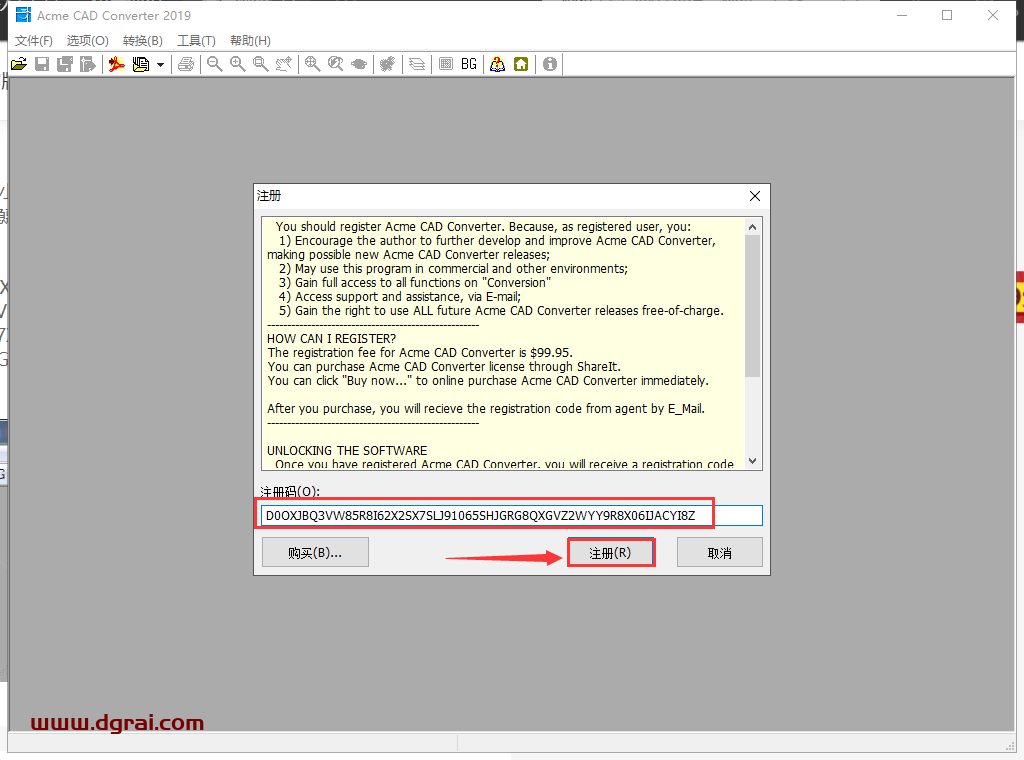Click the Layers stack icon

(x=417, y=64)
